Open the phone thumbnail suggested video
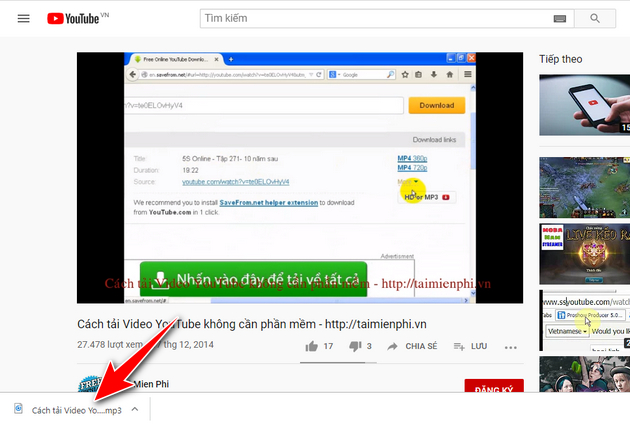The height and width of the screenshot is (424, 630). [585, 105]
